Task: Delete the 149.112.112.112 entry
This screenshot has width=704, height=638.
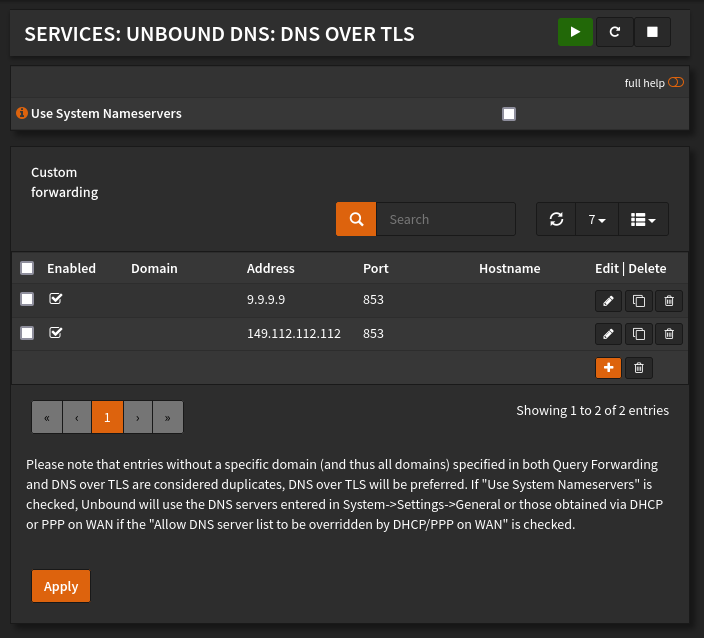Action: click(669, 334)
